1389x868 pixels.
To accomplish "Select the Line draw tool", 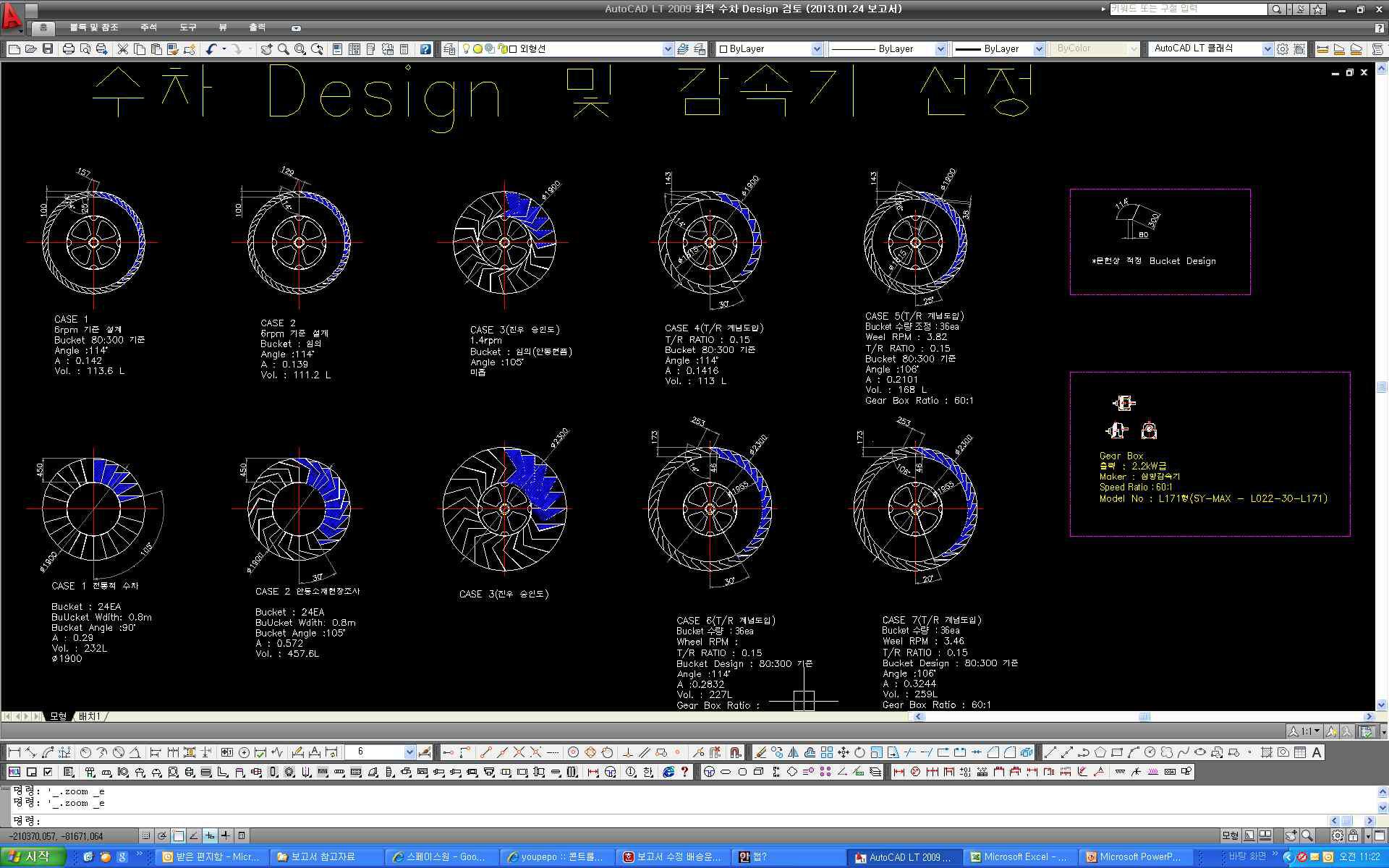I will [1050, 752].
